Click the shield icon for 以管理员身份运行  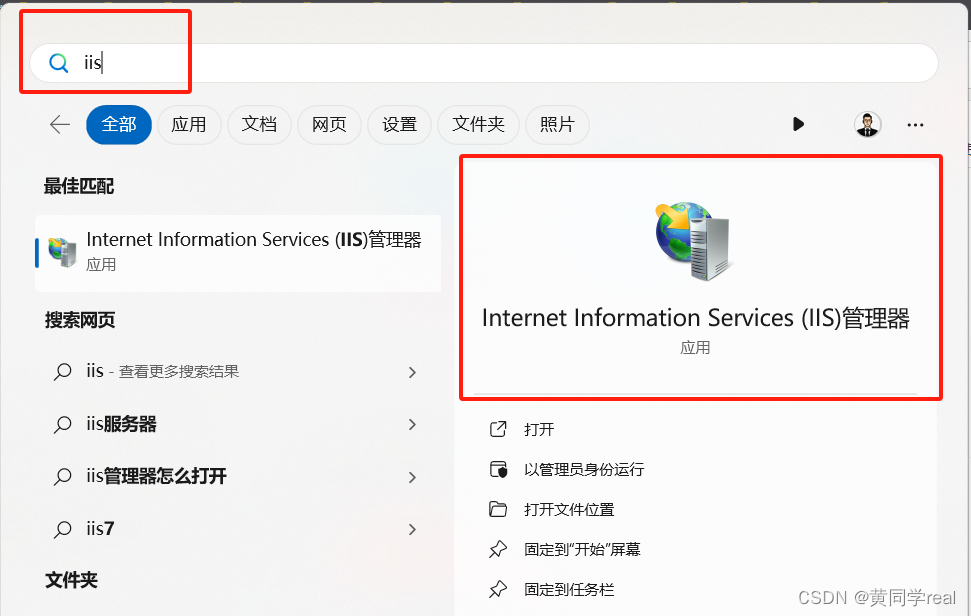[498, 467]
